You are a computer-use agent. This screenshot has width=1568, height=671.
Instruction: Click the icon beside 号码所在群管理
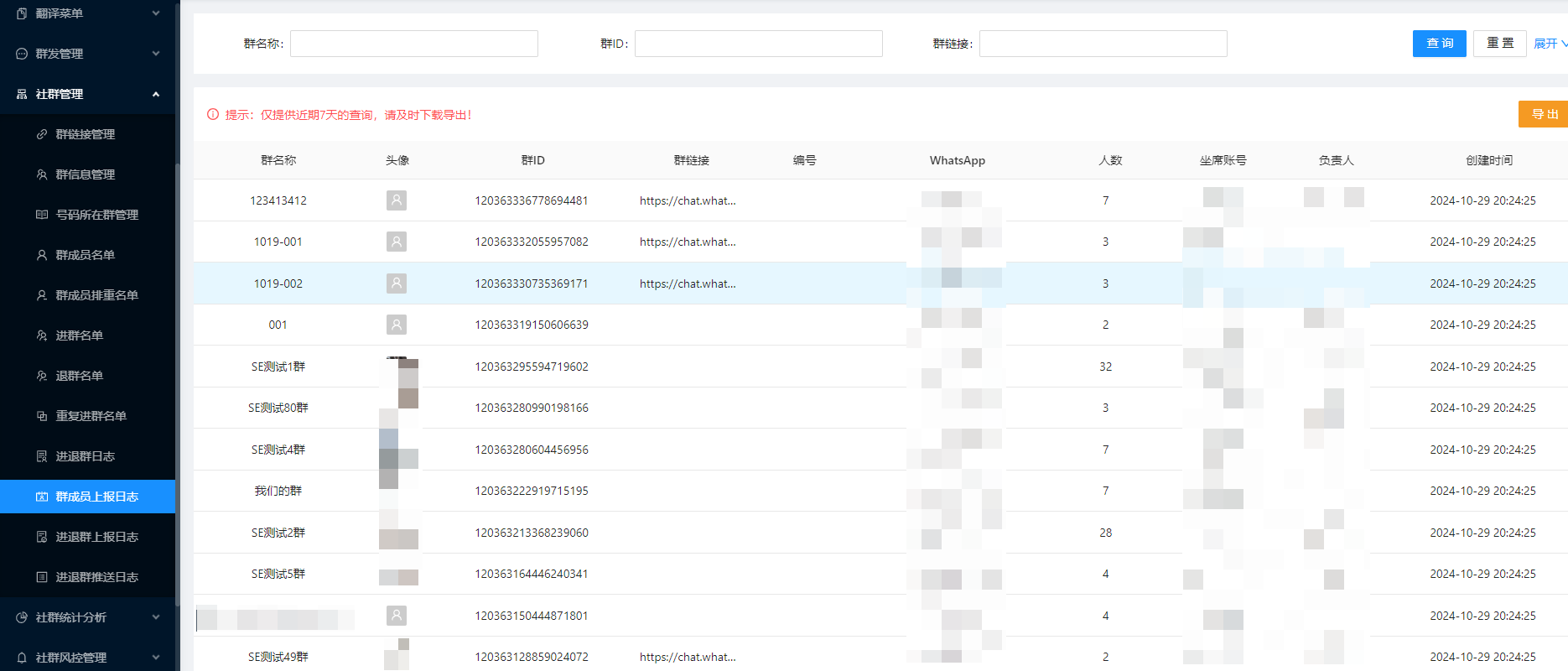(x=42, y=215)
